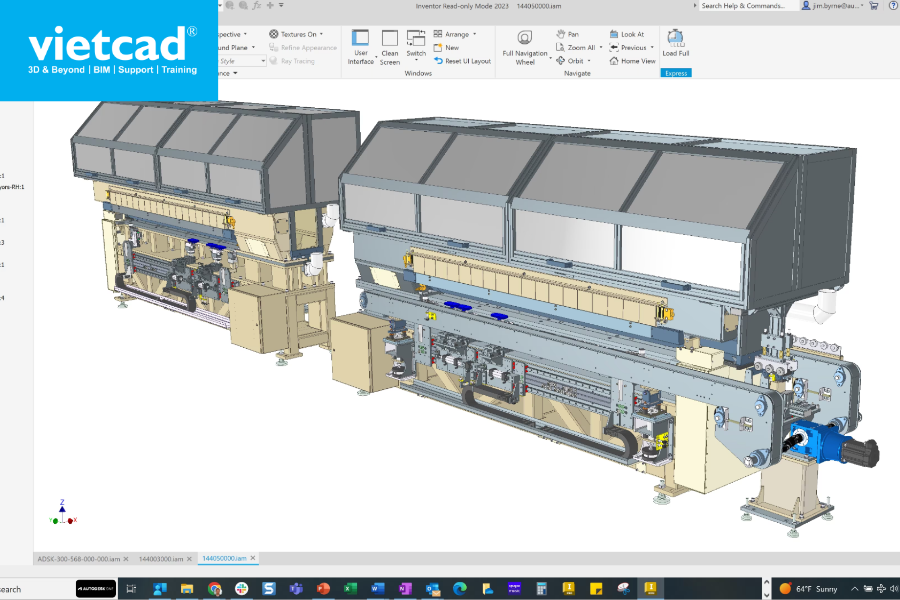Screen dimensions: 900x600
Task: Open the Autodesk shopping cart icon
Action: (874, 6)
